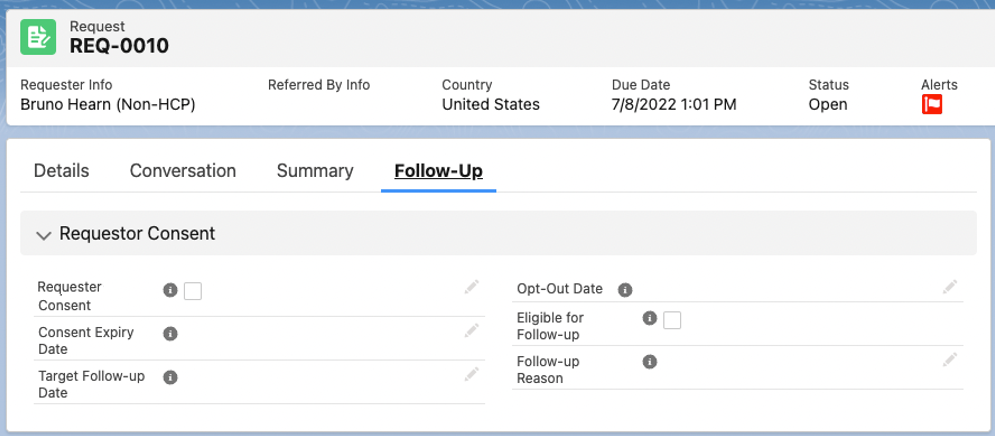Click info icon beside Eligible for Follow-up
The width and height of the screenshot is (995, 436).
pyautogui.click(x=649, y=319)
